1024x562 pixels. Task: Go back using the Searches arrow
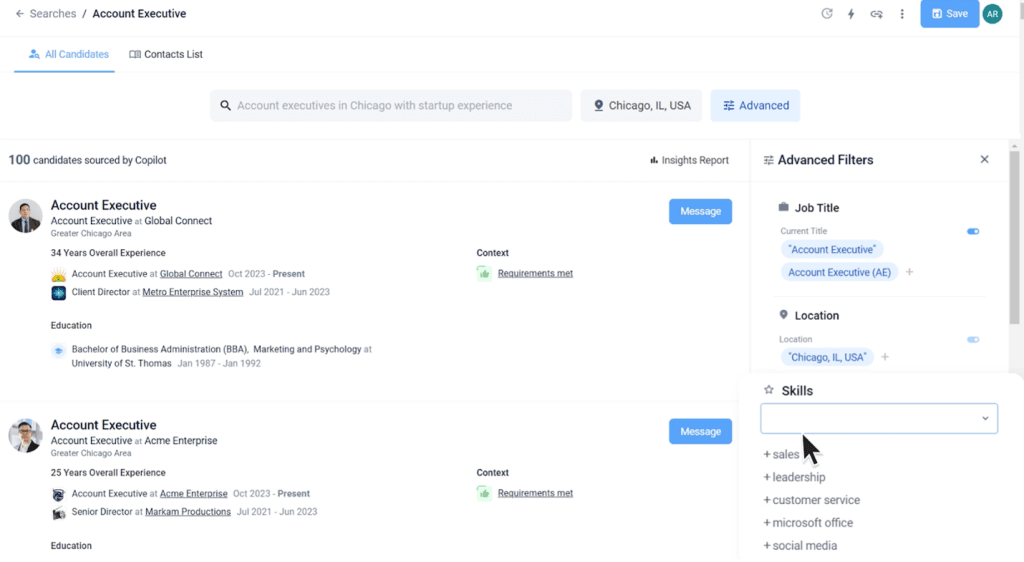(x=20, y=14)
